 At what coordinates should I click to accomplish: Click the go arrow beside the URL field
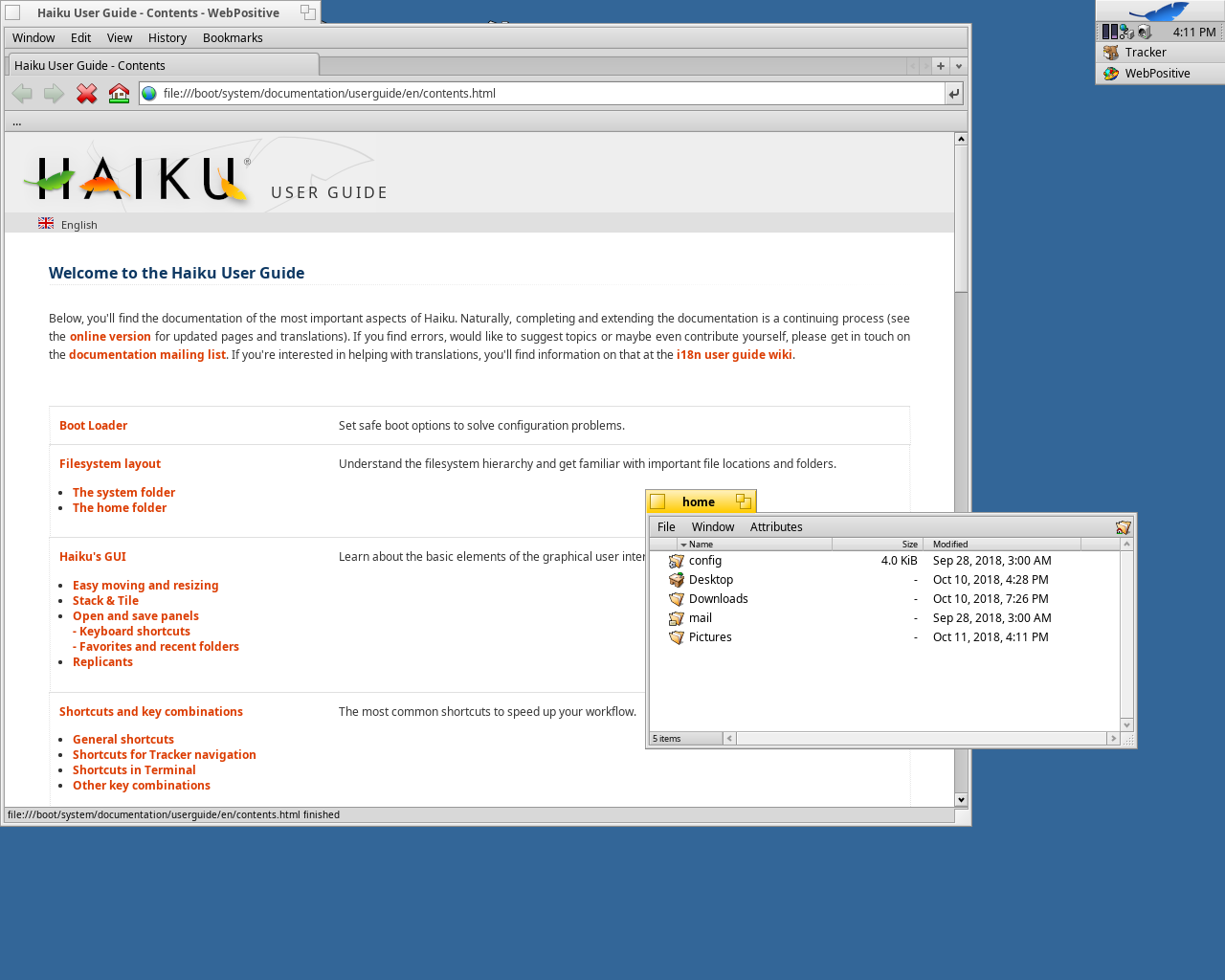tap(953, 94)
